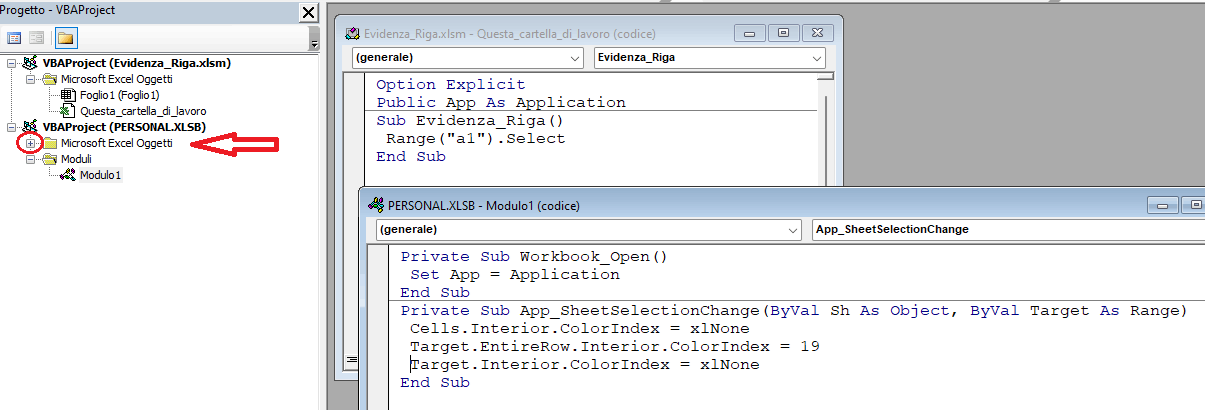
Task: Click 'Private Sub Workbook_Open()' line
Action: click(533, 257)
